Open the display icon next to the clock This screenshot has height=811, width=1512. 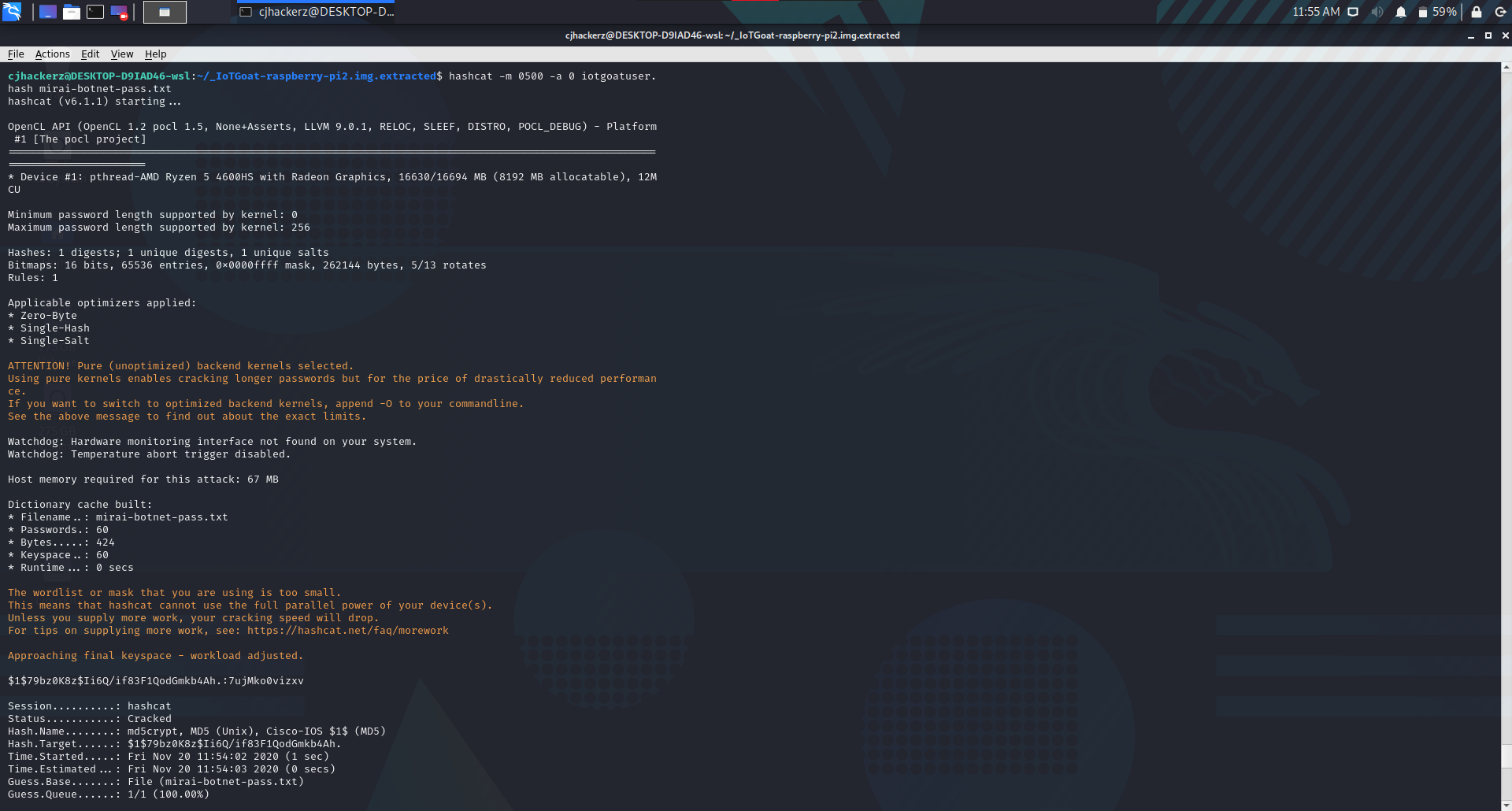(1352, 12)
